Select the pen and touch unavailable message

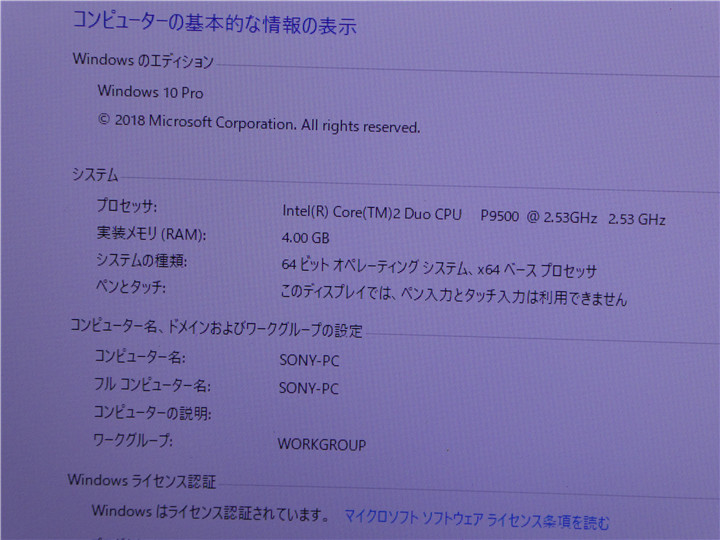tap(454, 294)
